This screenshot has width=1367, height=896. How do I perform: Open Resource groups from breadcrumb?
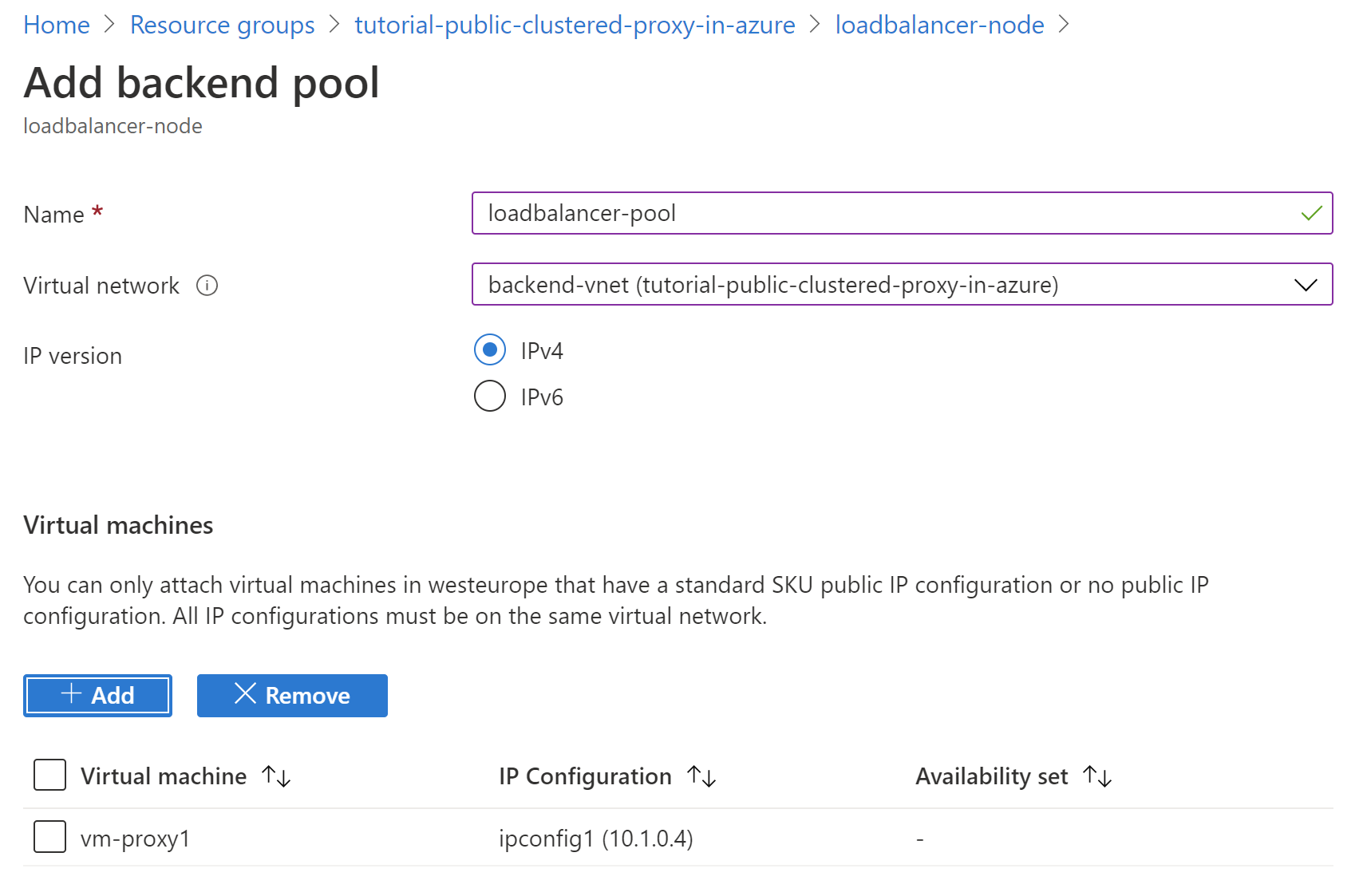click(x=222, y=24)
